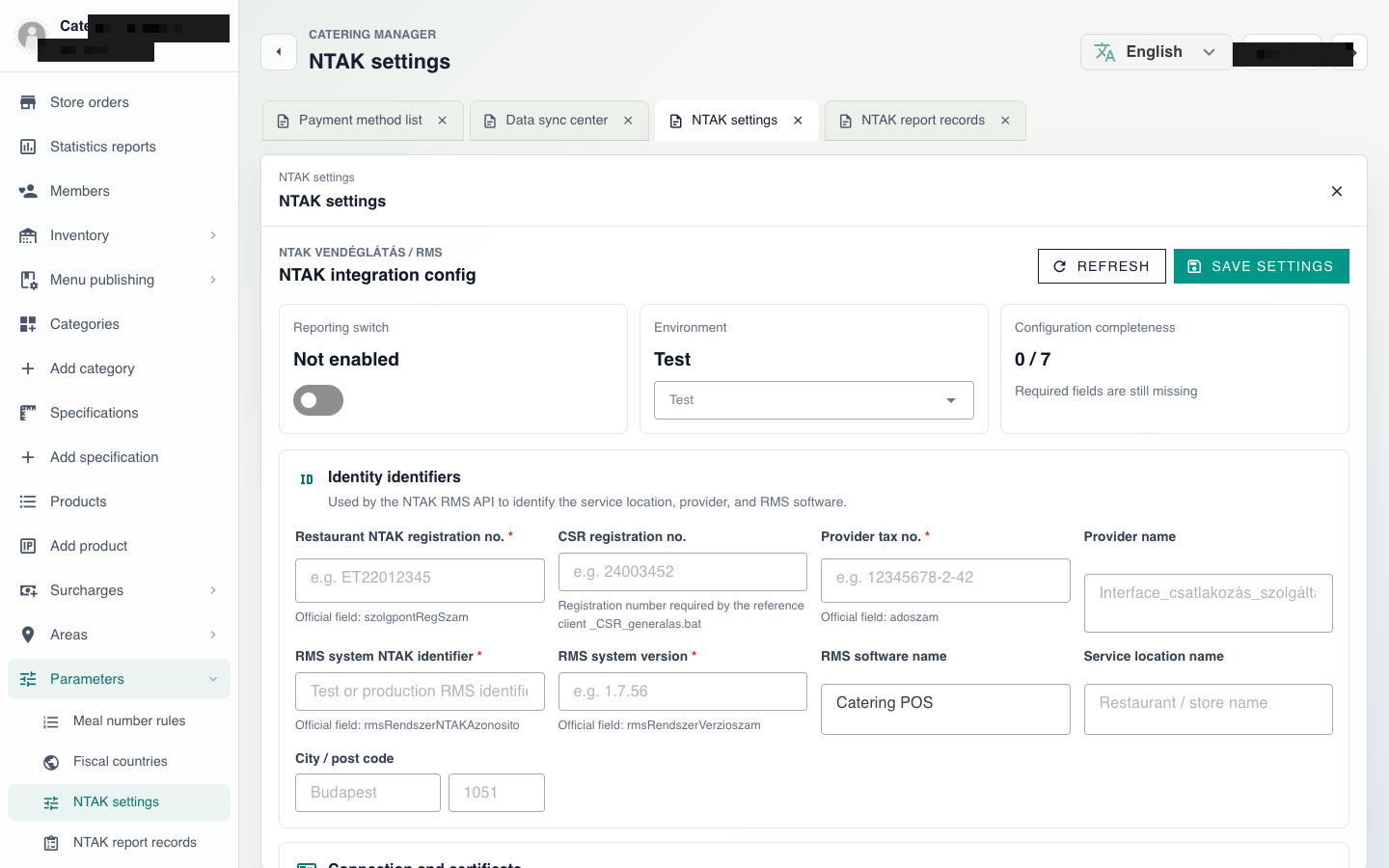Click the Statistics reports chart icon
This screenshot has height=868, width=1389.
pos(28,147)
